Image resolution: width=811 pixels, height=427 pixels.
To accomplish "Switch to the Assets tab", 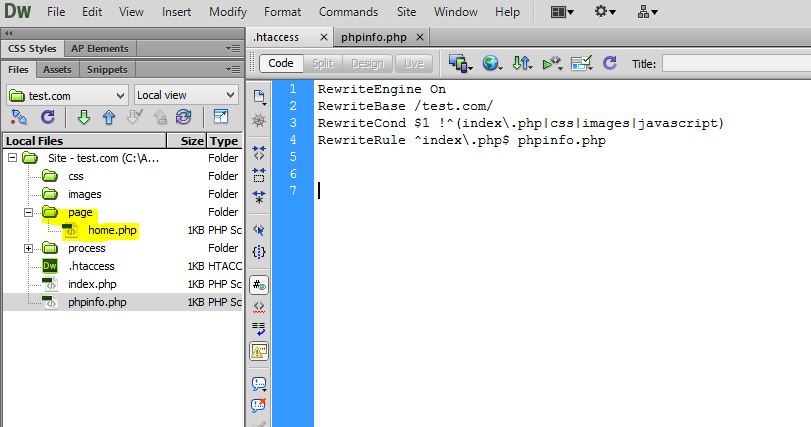I will 57,69.
